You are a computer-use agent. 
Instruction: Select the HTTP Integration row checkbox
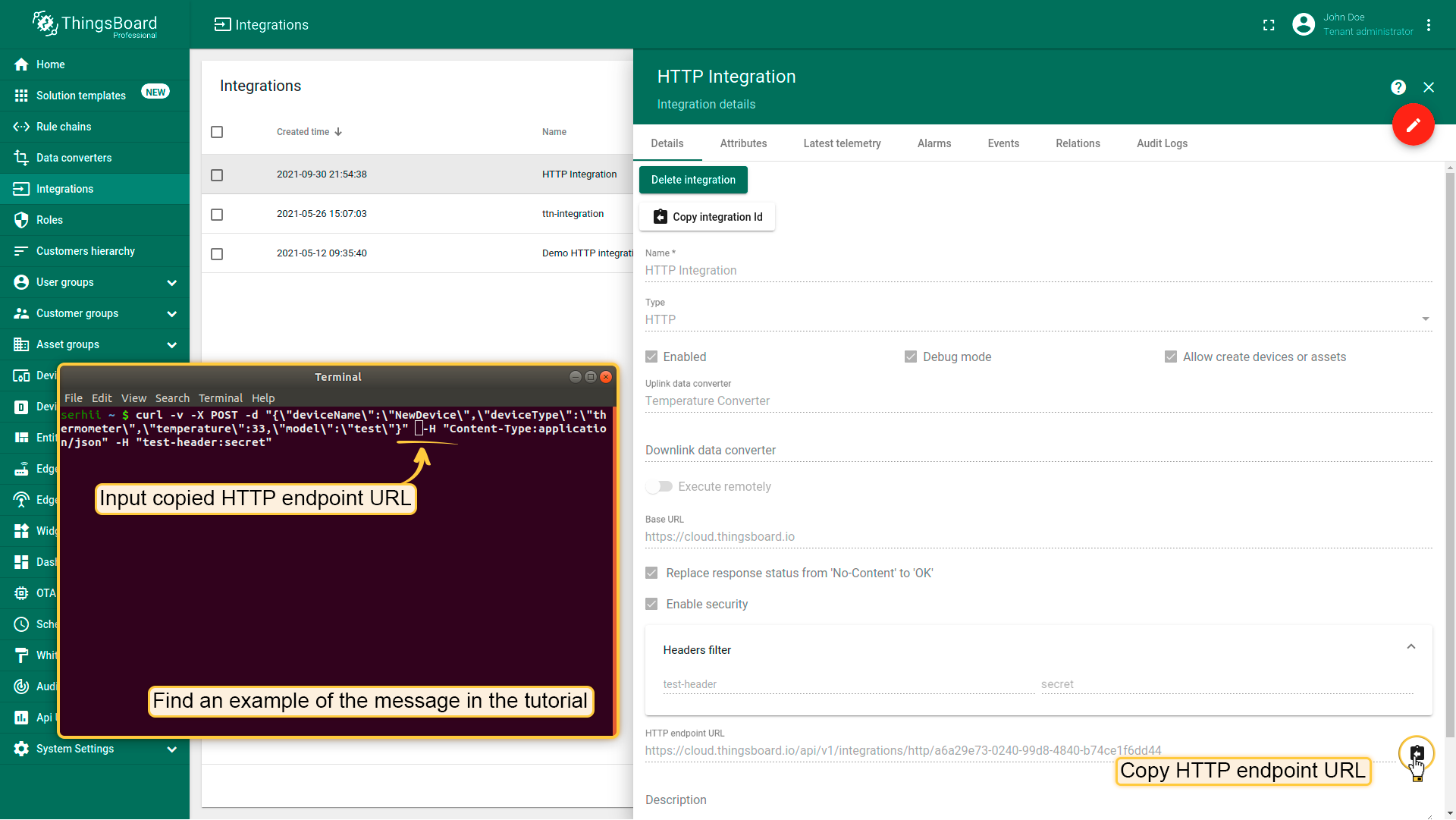click(x=217, y=175)
